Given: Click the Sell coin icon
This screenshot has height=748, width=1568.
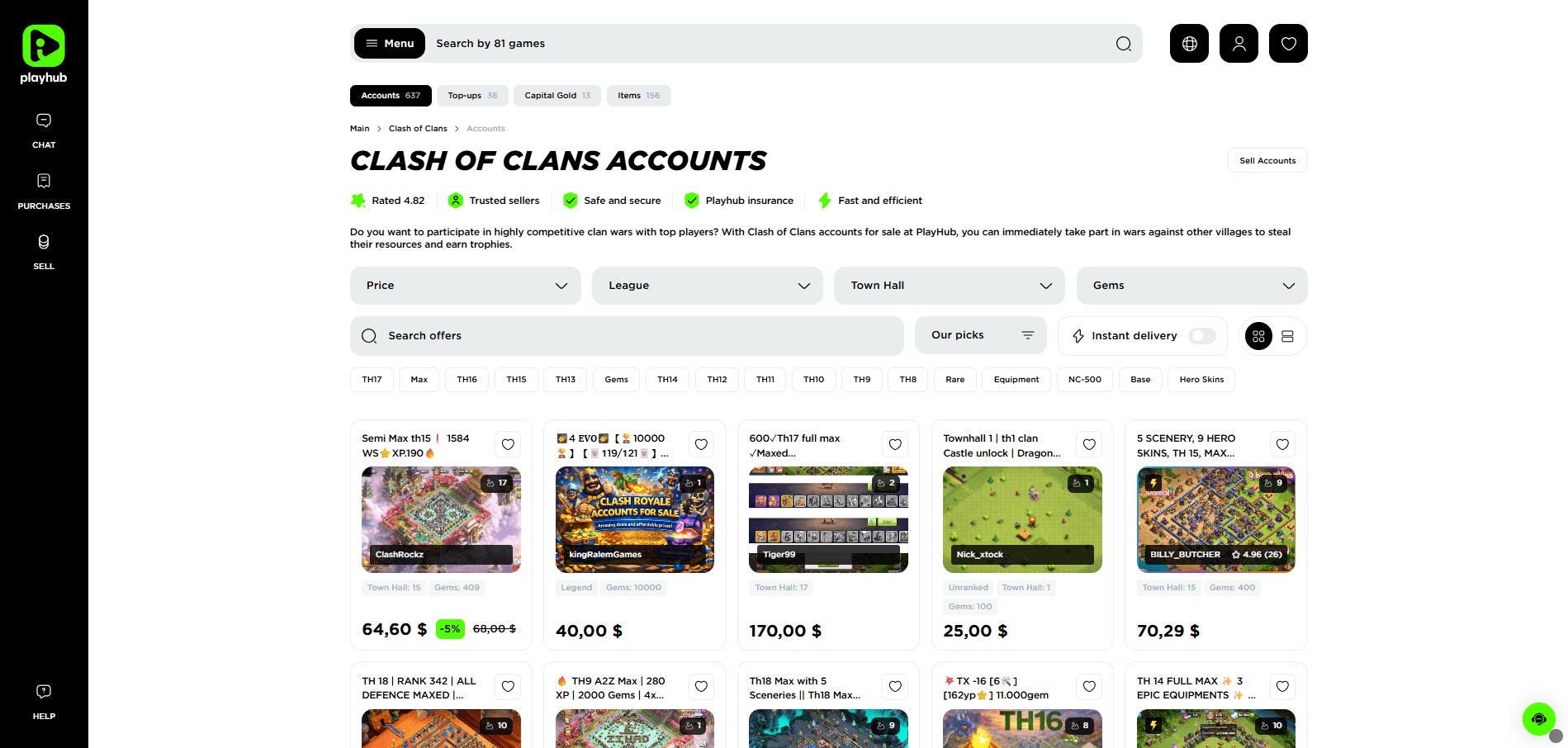Looking at the screenshot, I should tap(44, 242).
